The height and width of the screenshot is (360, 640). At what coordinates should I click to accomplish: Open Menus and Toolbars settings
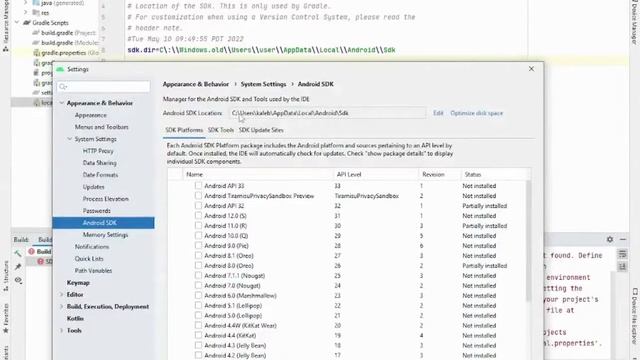pyautogui.click(x=102, y=127)
